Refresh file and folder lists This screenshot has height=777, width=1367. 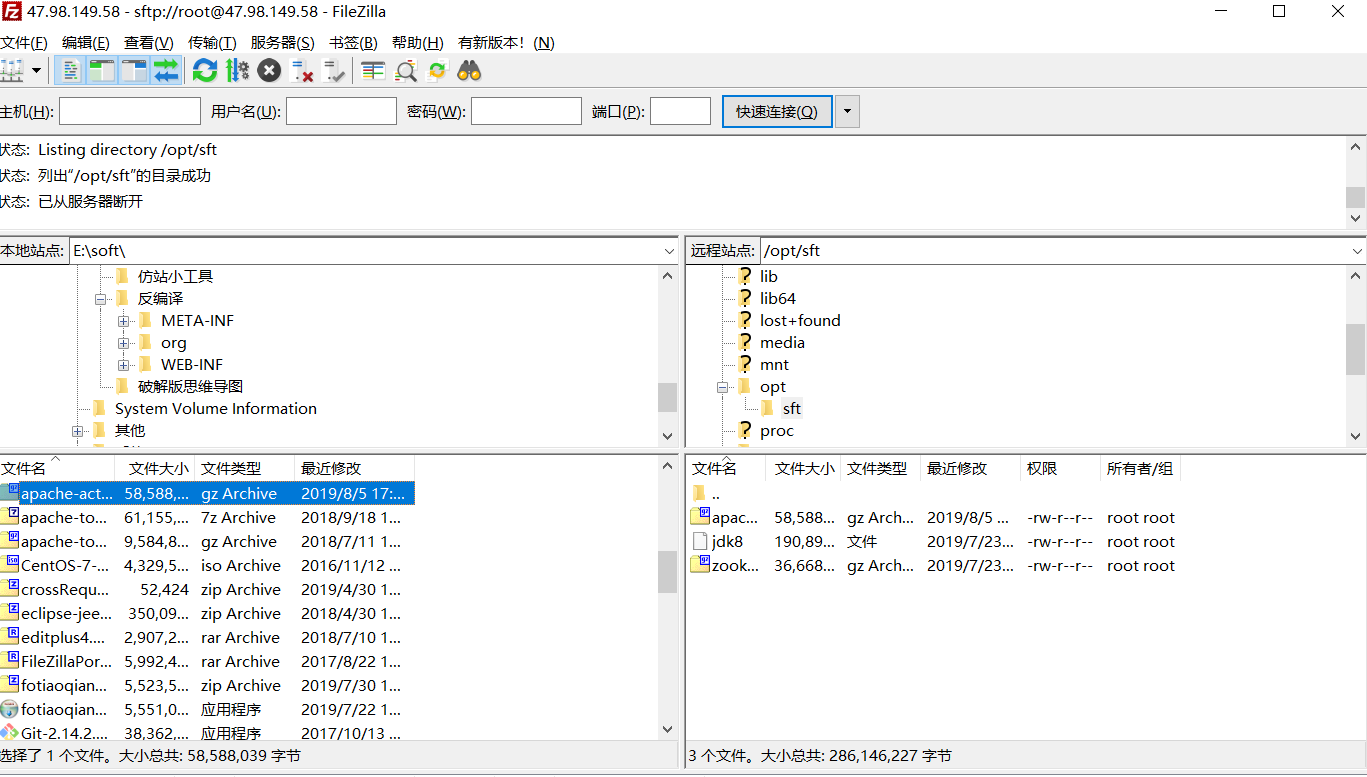tap(205, 71)
